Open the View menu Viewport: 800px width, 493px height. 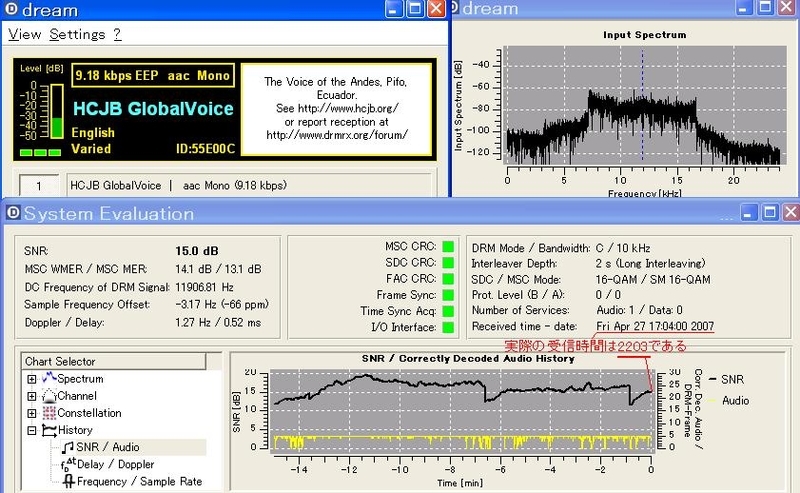[24, 34]
